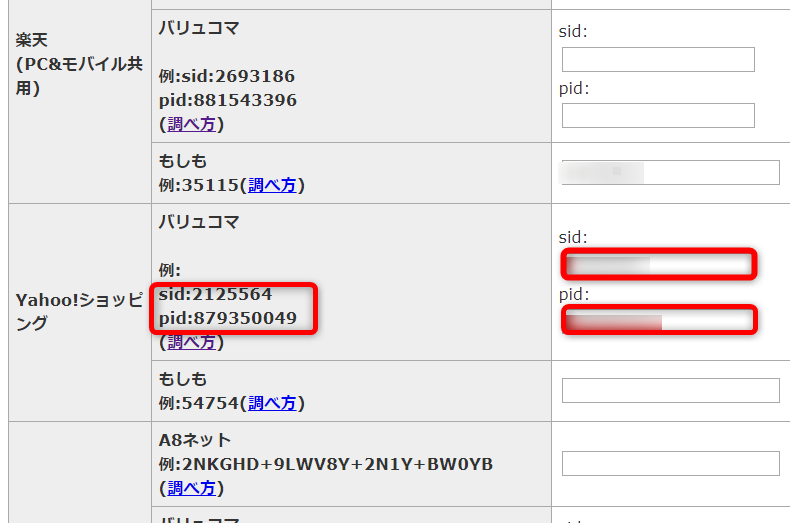Click the A8ネット label
Image resolution: width=790 pixels, height=523 pixels.
pyautogui.click(x=195, y=440)
